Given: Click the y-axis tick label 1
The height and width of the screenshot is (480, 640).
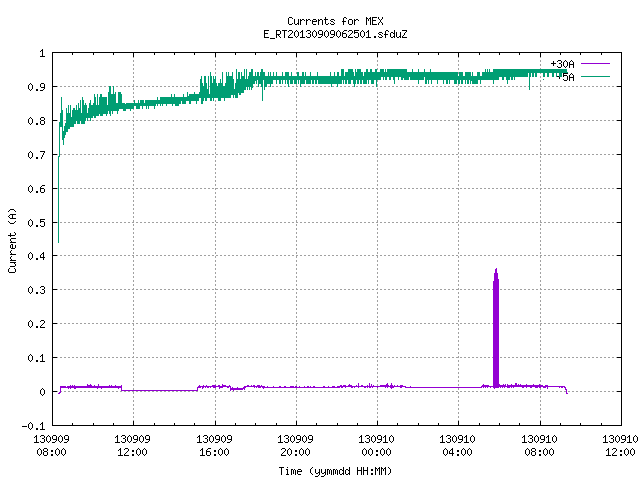Looking at the screenshot, I should tap(42, 53).
